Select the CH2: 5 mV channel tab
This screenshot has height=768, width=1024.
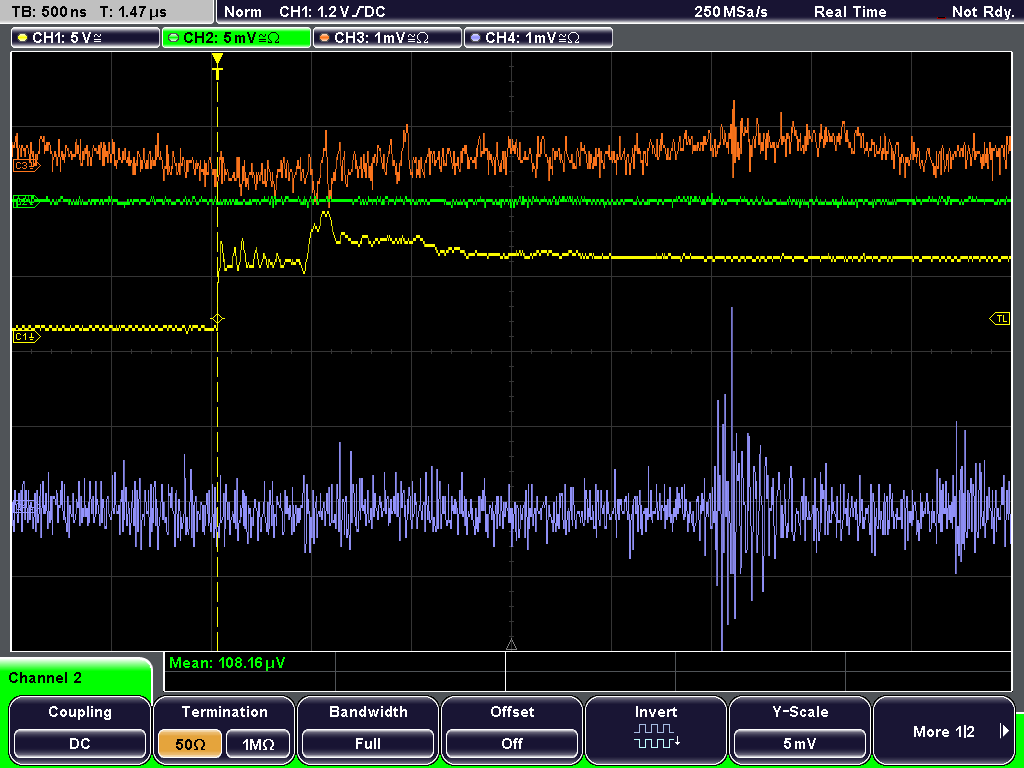(236, 38)
